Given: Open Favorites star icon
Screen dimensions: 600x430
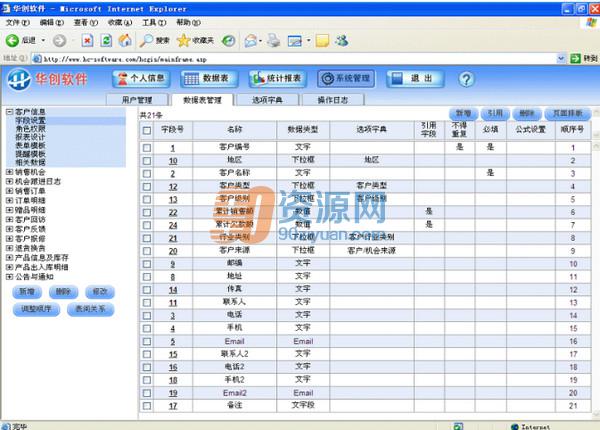Looking at the screenshot, I should pyautogui.click(x=184, y=40).
